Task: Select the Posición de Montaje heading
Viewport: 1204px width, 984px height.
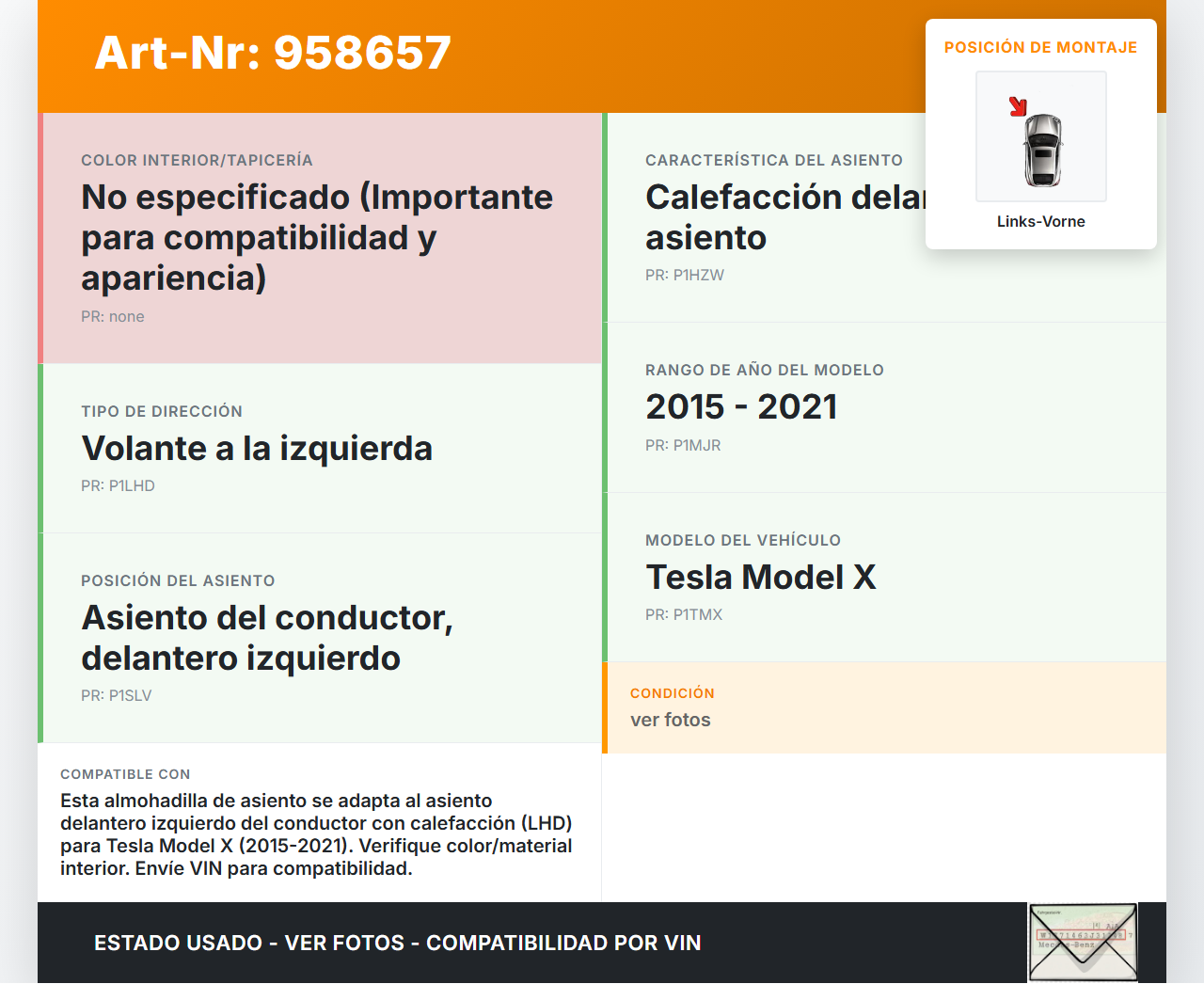Action: (1040, 47)
